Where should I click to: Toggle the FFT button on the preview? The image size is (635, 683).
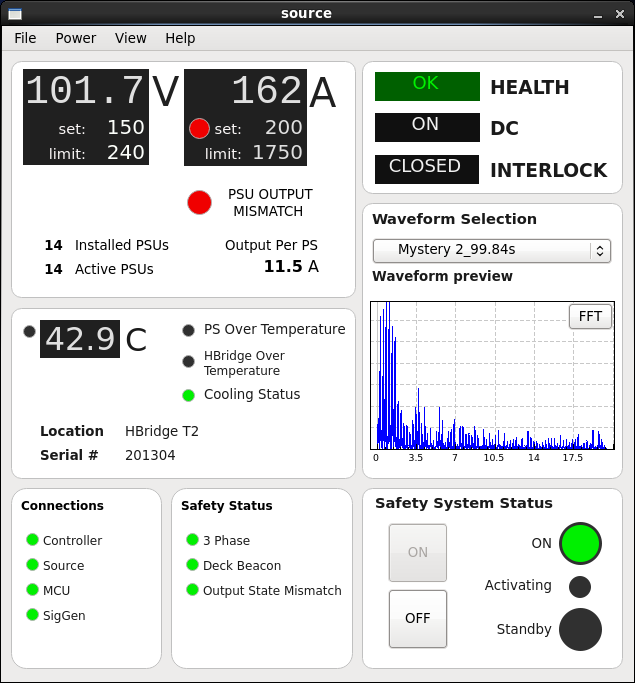[x=590, y=316]
